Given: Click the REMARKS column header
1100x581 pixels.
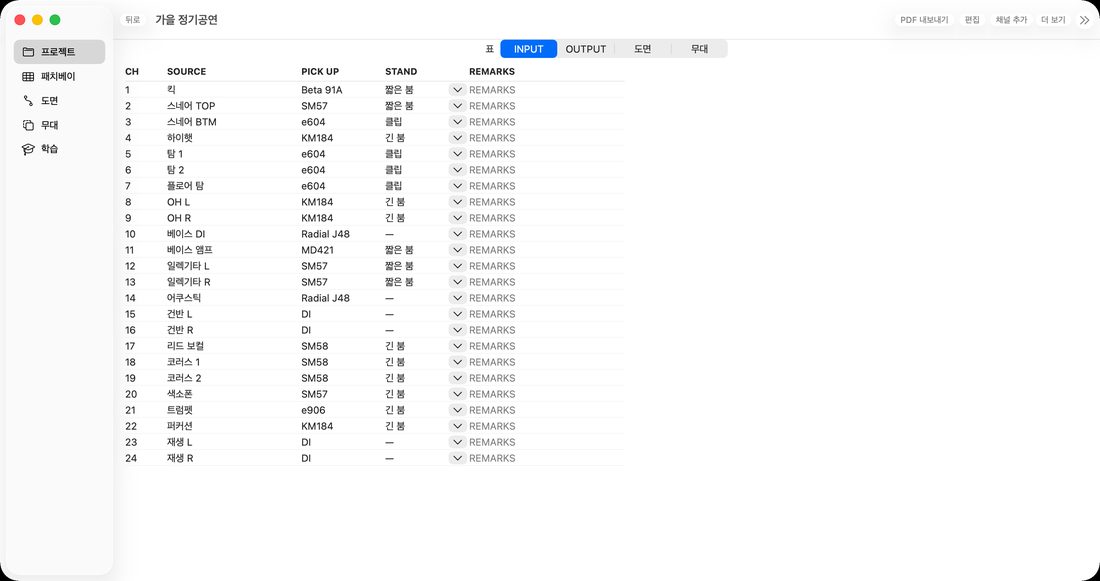Looking at the screenshot, I should tap(492, 72).
